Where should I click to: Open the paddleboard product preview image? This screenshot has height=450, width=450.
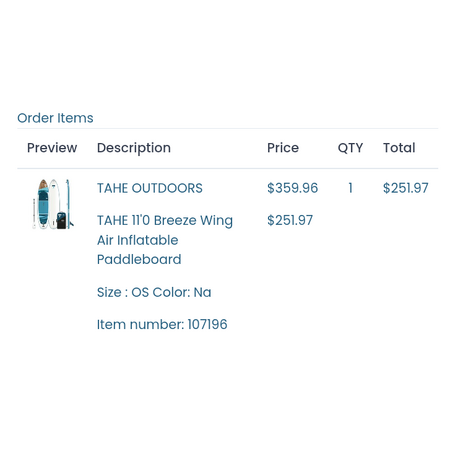pyautogui.click(x=53, y=204)
